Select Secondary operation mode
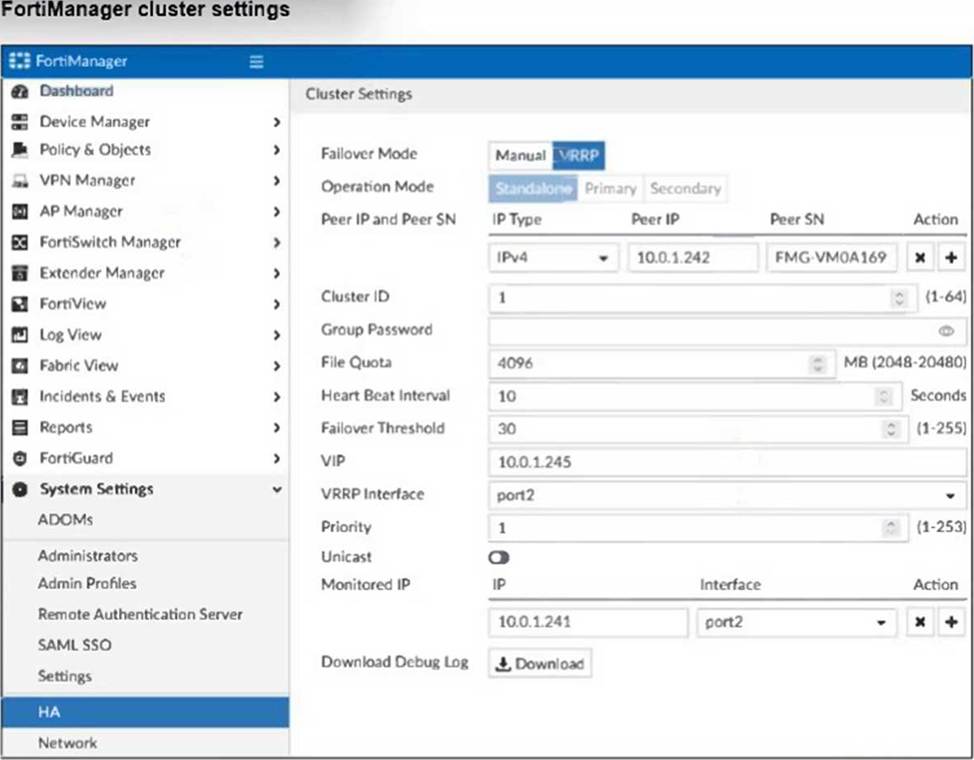The image size is (974, 760). tap(685, 188)
